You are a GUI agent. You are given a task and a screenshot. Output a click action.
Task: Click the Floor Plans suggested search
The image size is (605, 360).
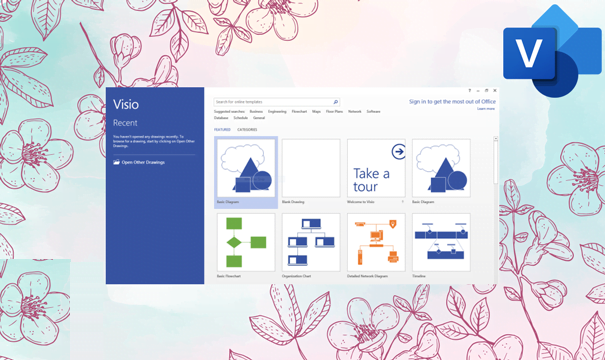(x=334, y=112)
